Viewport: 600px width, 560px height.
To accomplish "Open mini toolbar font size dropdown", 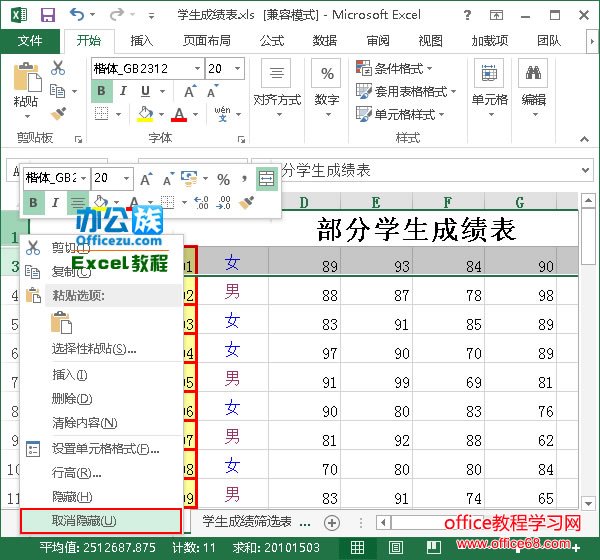I will pos(126,179).
